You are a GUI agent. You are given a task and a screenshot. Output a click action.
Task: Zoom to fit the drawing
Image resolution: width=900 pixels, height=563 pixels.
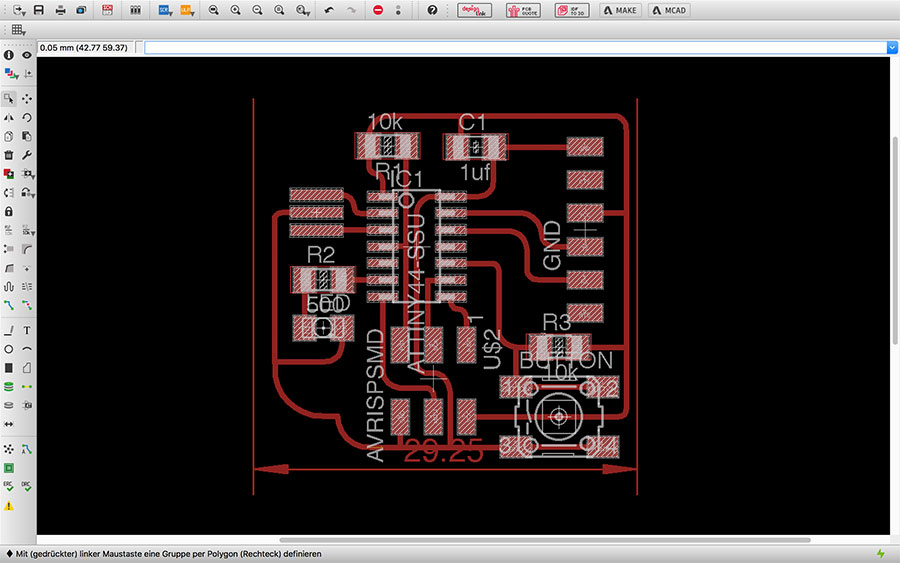[213, 10]
